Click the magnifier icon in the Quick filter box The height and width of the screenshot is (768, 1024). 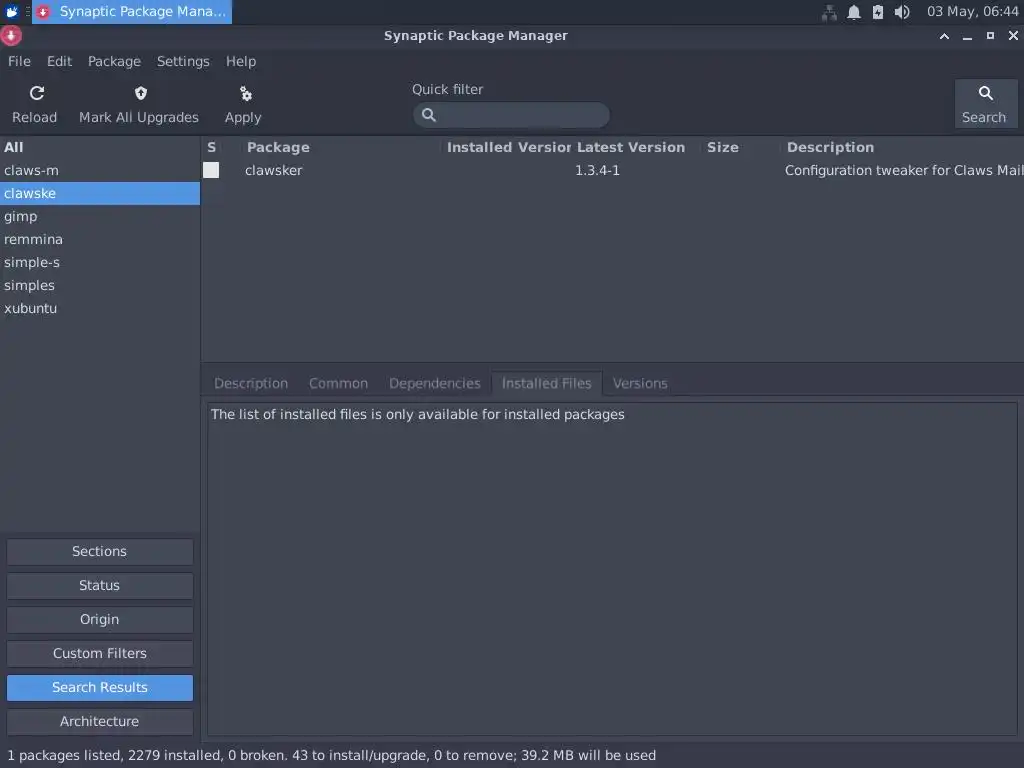428,115
